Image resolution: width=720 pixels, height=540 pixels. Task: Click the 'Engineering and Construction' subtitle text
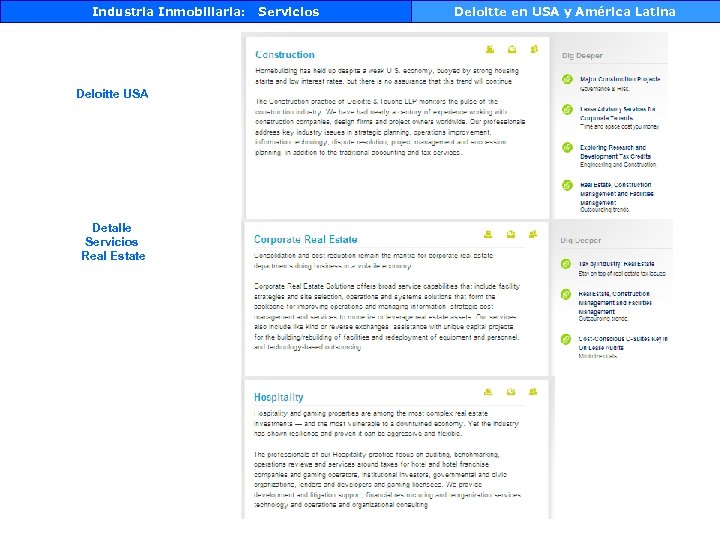click(618, 164)
